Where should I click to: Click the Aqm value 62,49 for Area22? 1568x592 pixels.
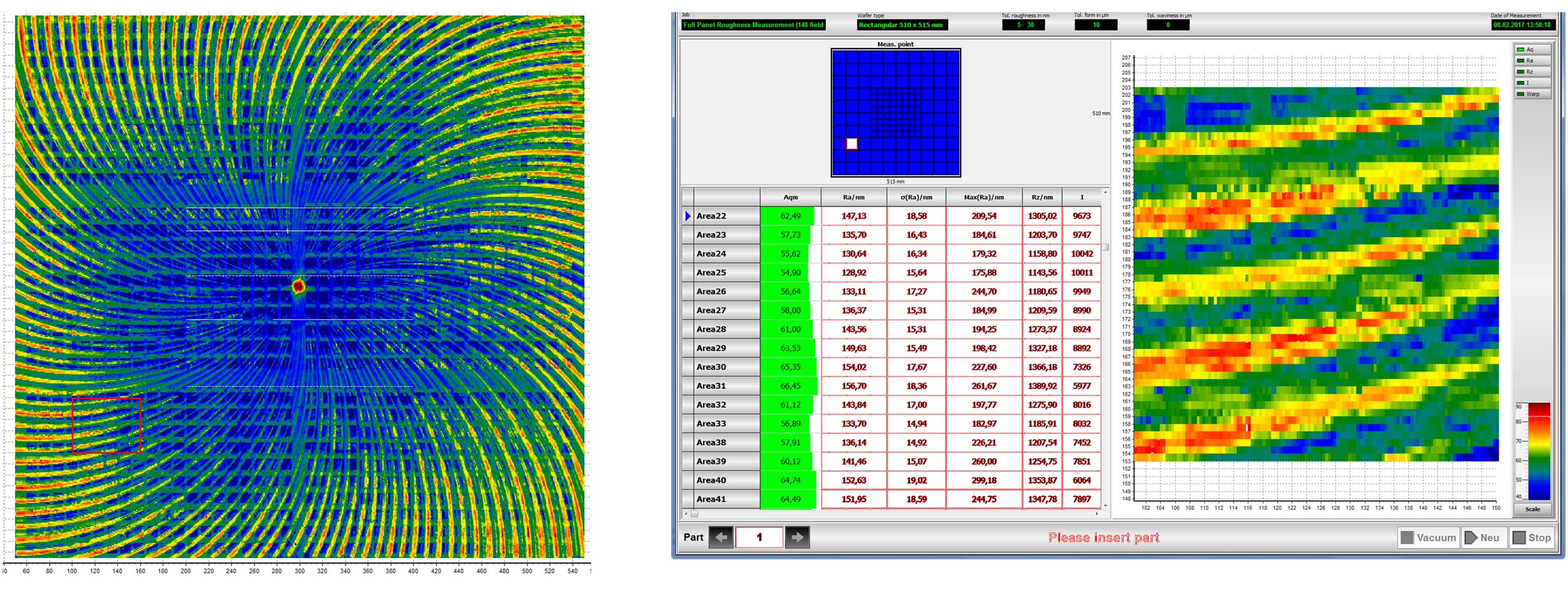[790, 216]
